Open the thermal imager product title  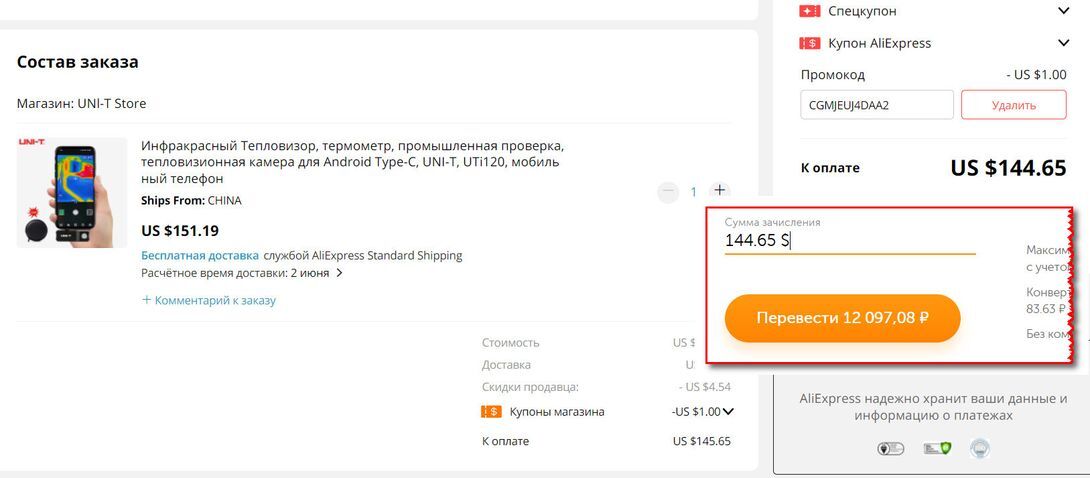pyautogui.click(x=352, y=161)
